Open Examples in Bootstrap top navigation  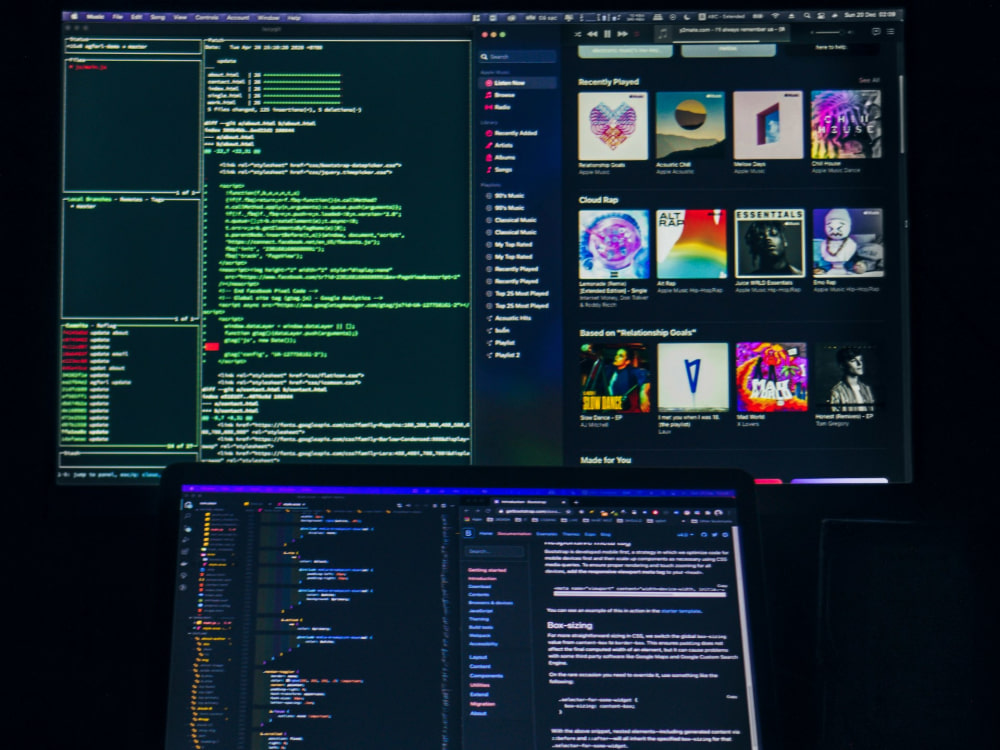point(547,534)
